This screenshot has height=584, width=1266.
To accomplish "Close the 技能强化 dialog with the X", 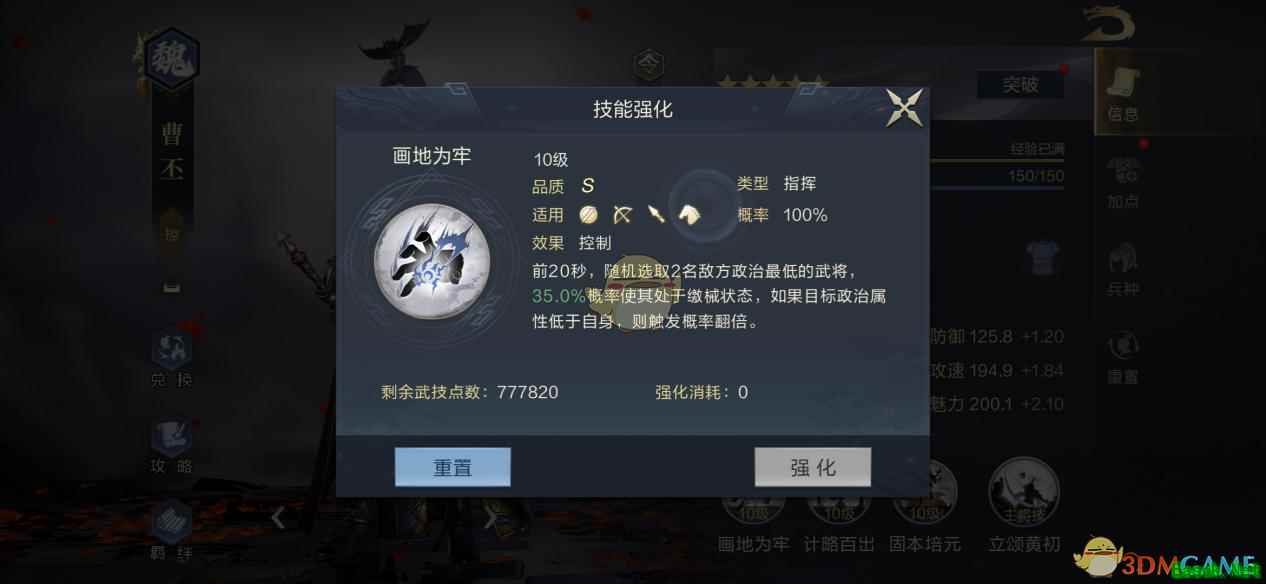I will 904,108.
